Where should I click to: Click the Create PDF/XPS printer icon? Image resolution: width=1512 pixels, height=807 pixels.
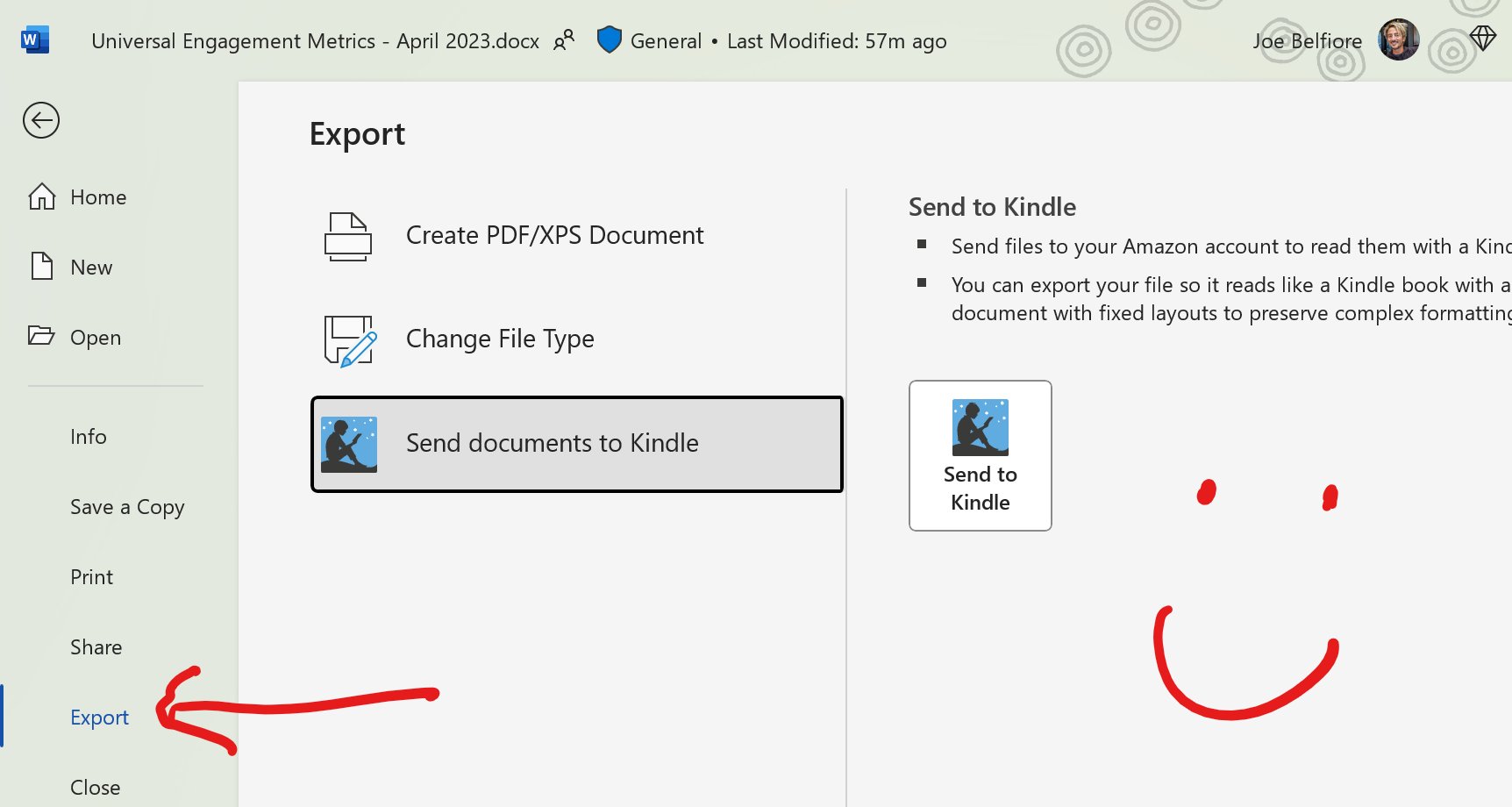point(348,236)
